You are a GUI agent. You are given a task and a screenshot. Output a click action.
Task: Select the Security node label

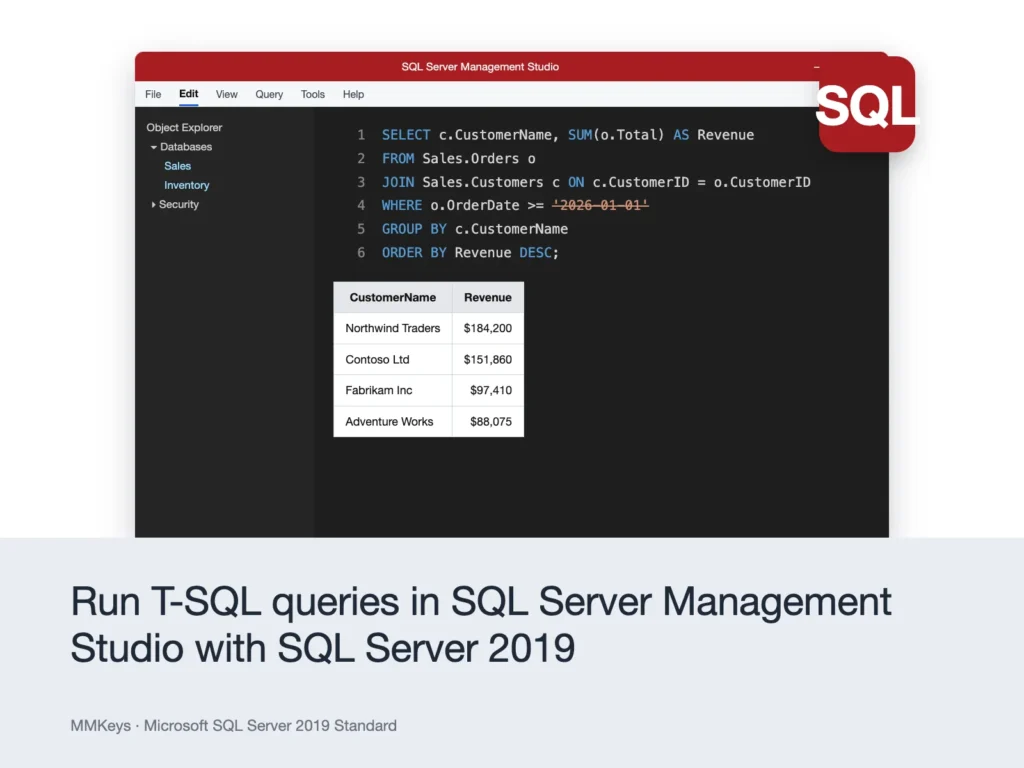179,204
